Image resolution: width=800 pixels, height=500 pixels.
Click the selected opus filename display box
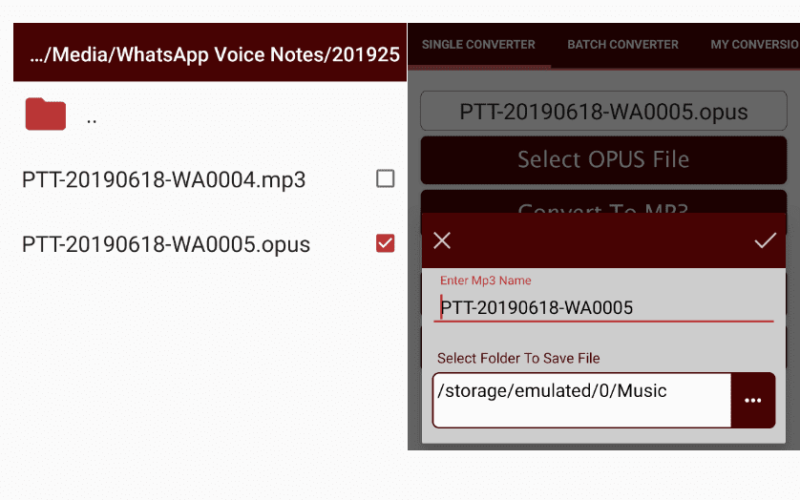point(604,111)
